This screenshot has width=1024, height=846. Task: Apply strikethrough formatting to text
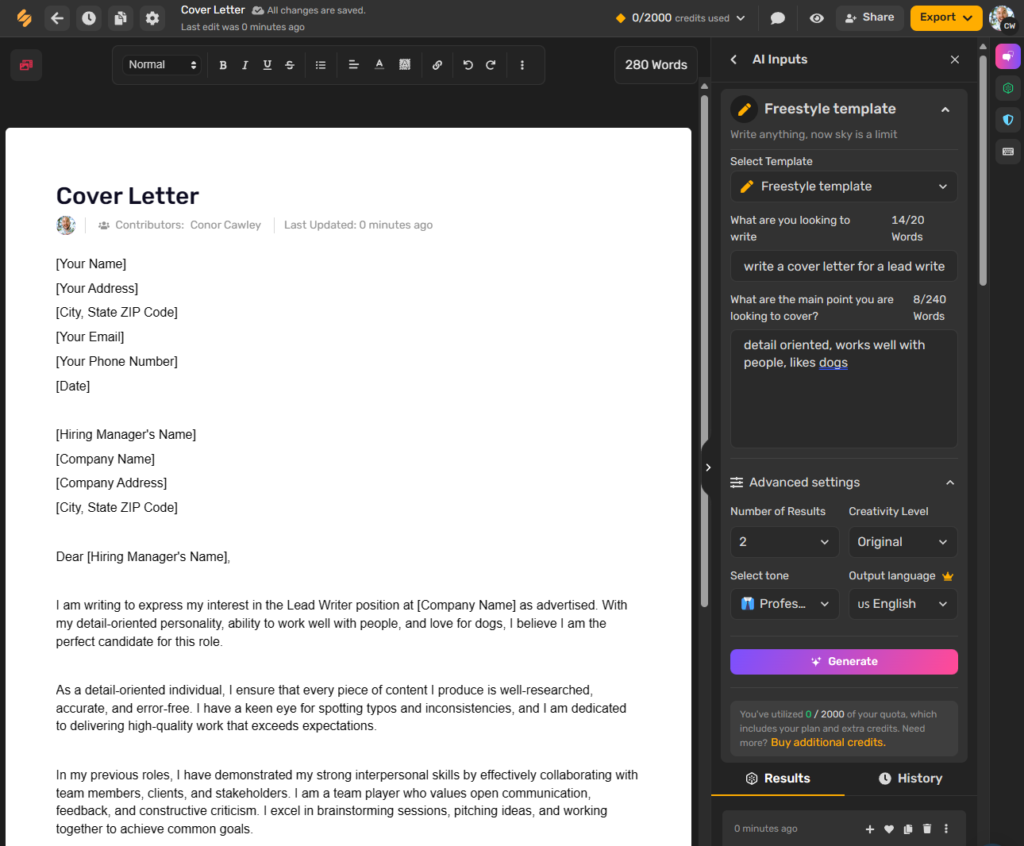pos(289,65)
